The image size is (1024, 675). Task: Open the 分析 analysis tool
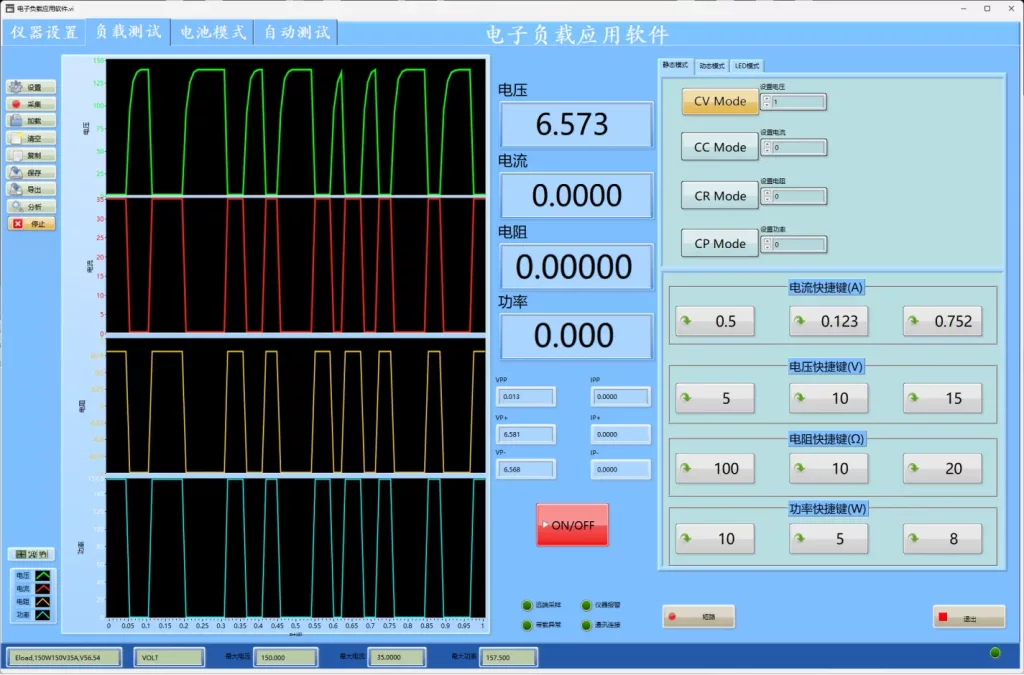pos(31,206)
